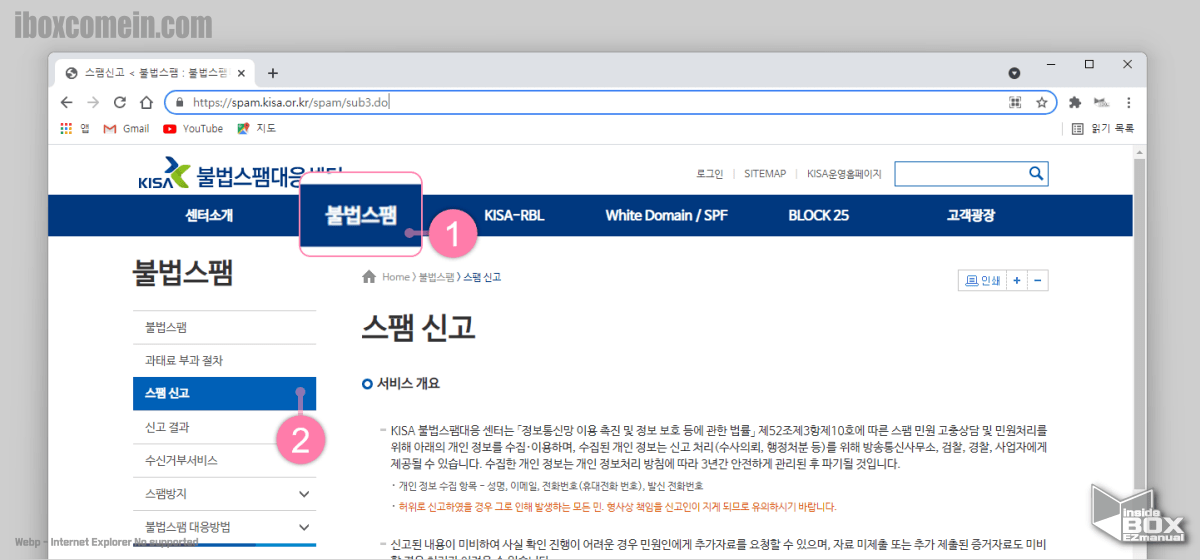Close the 스팸신고 browser tab
The image size is (1200, 560).
tap(241, 73)
